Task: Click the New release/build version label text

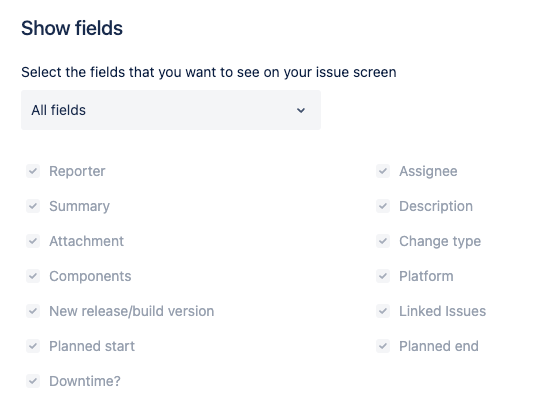Action: [132, 311]
